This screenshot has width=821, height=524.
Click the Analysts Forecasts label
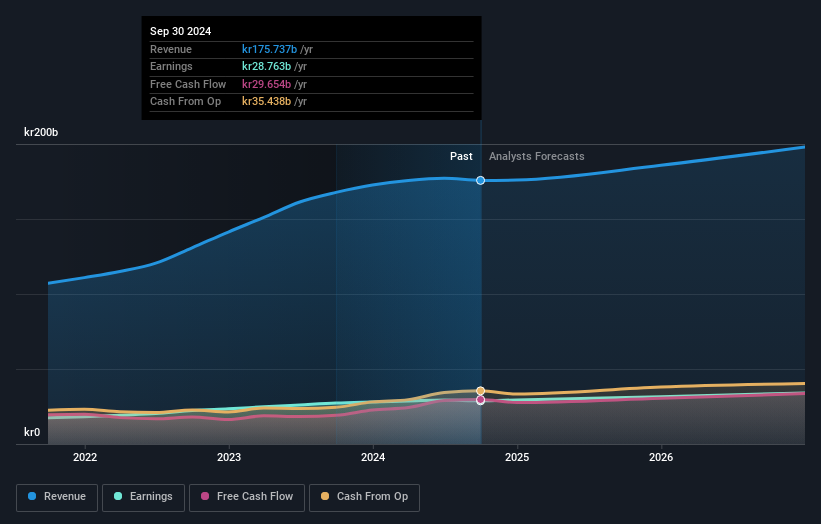click(537, 157)
